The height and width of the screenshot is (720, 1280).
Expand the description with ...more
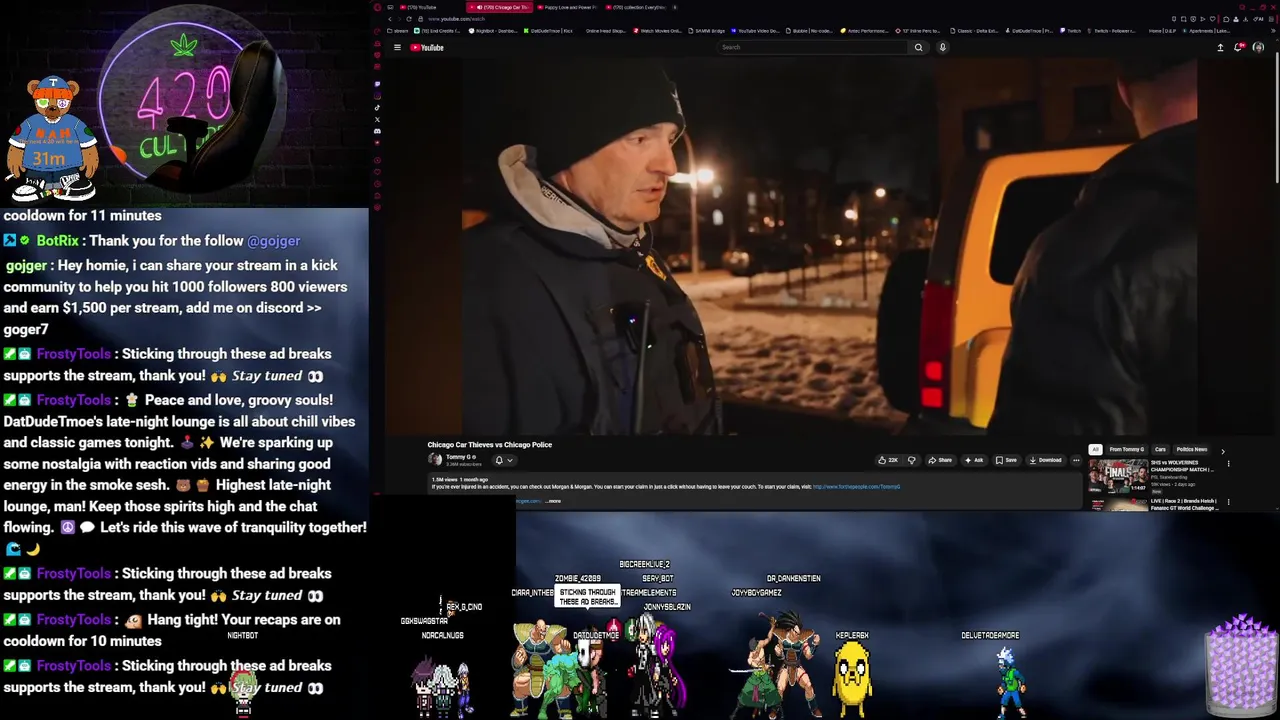553,501
